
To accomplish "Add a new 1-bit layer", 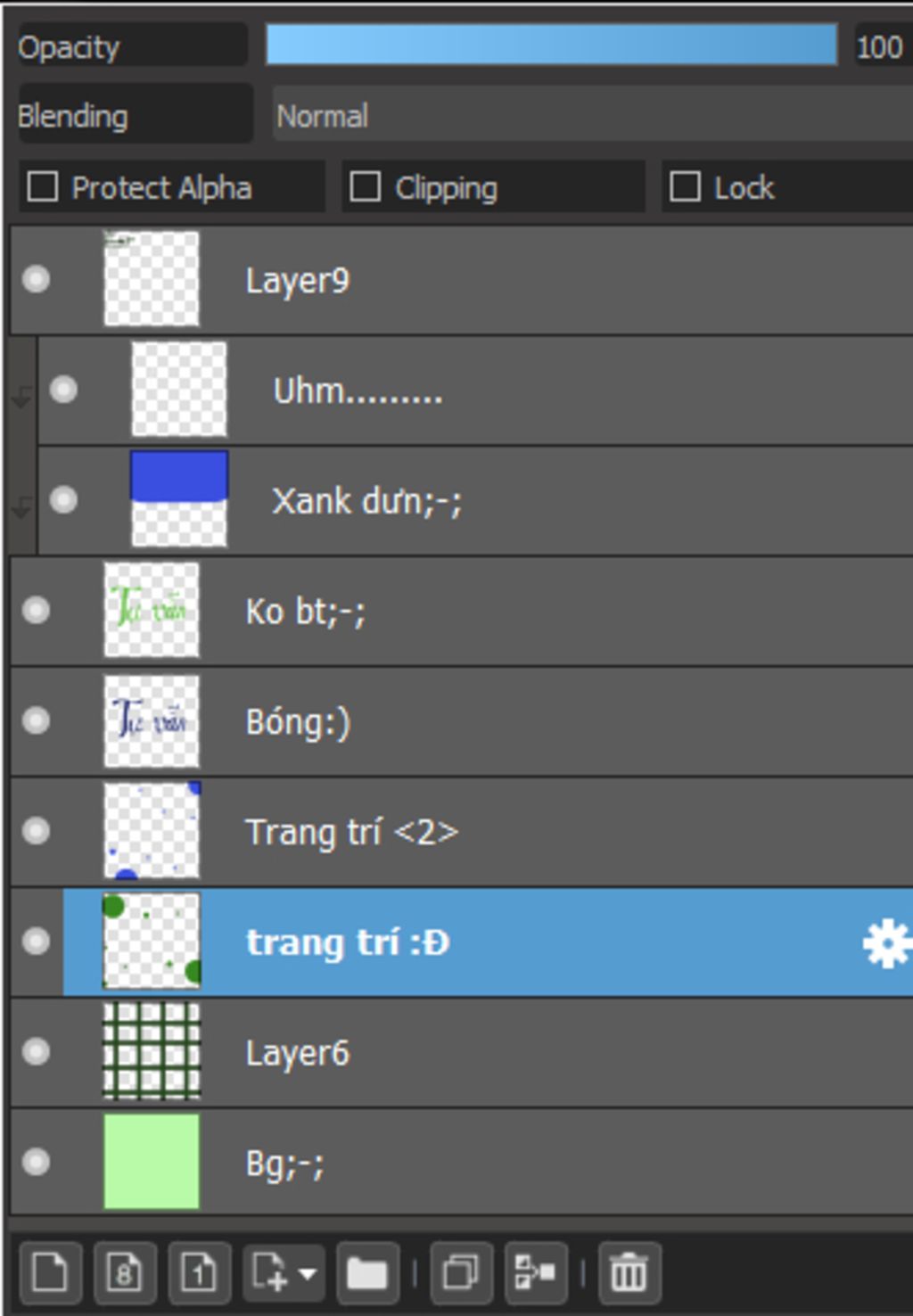I will point(200,1271).
